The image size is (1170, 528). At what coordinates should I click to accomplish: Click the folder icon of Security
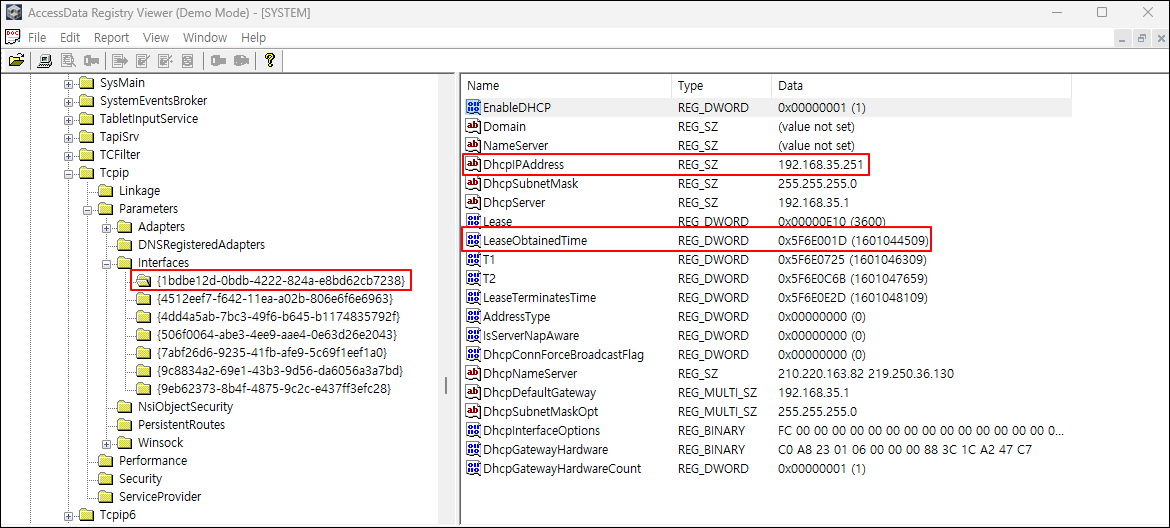tap(107, 479)
